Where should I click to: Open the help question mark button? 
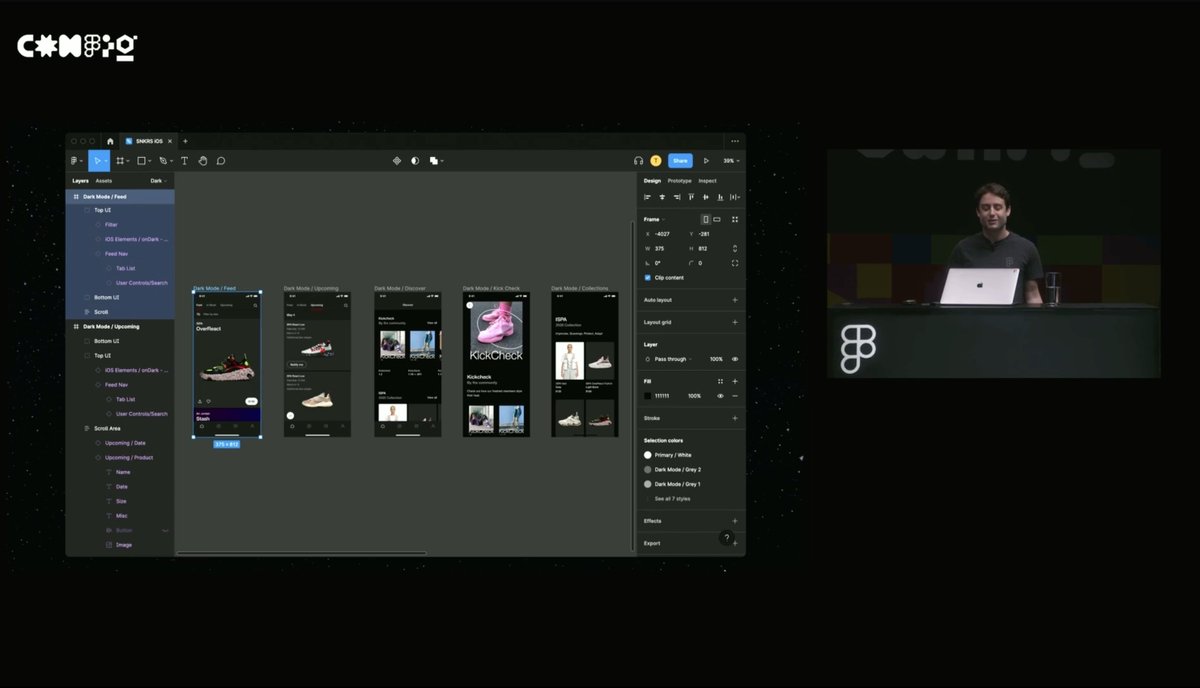point(727,538)
